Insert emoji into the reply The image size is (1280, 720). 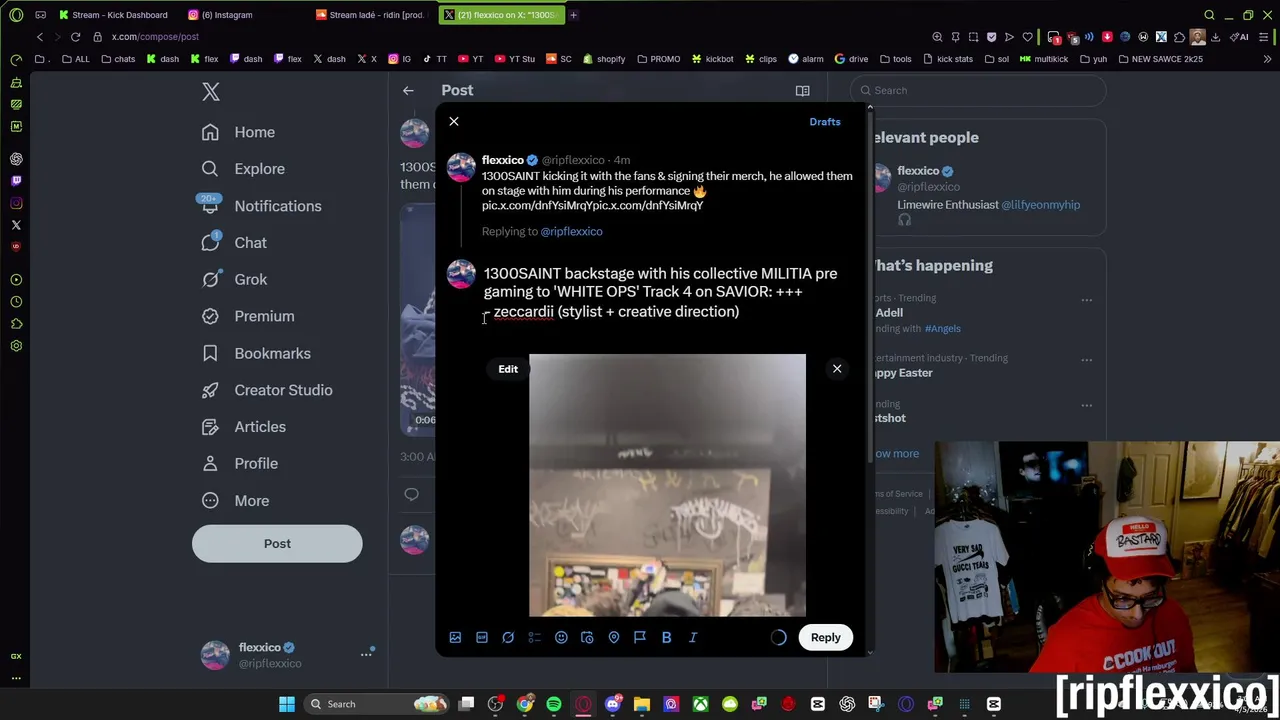click(x=561, y=637)
